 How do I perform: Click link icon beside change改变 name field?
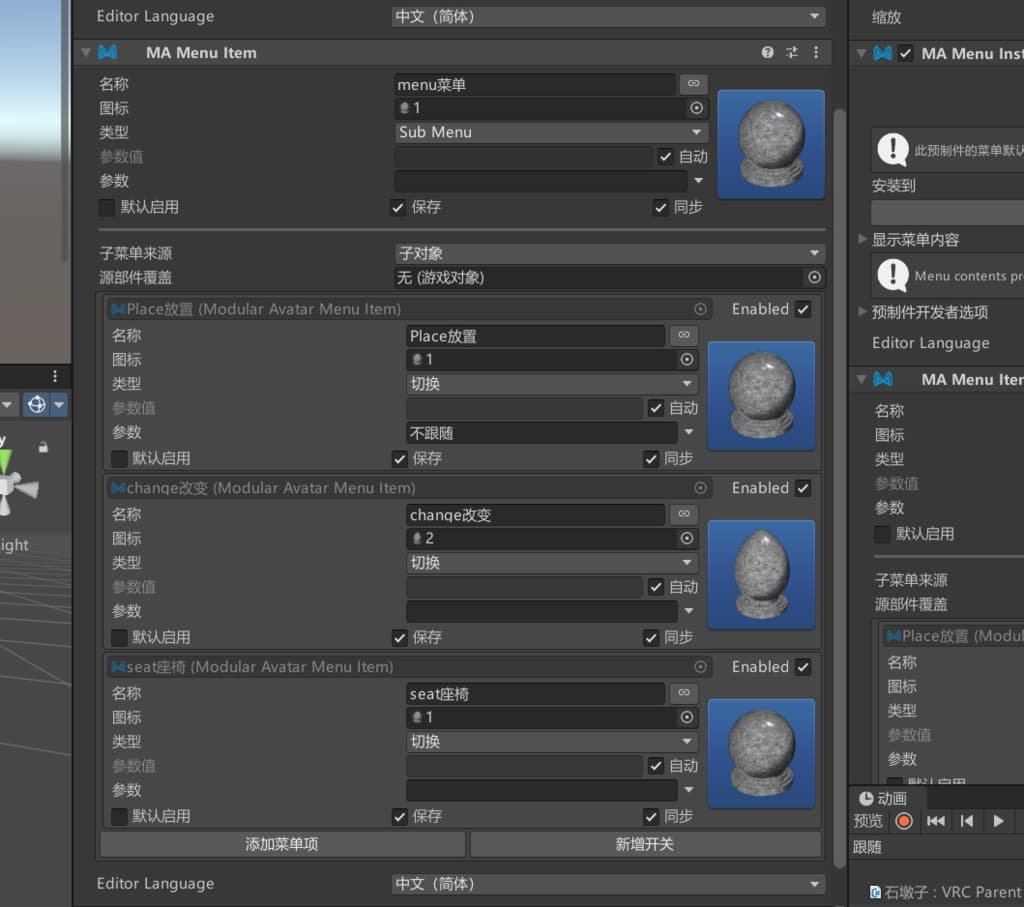[x=684, y=514]
